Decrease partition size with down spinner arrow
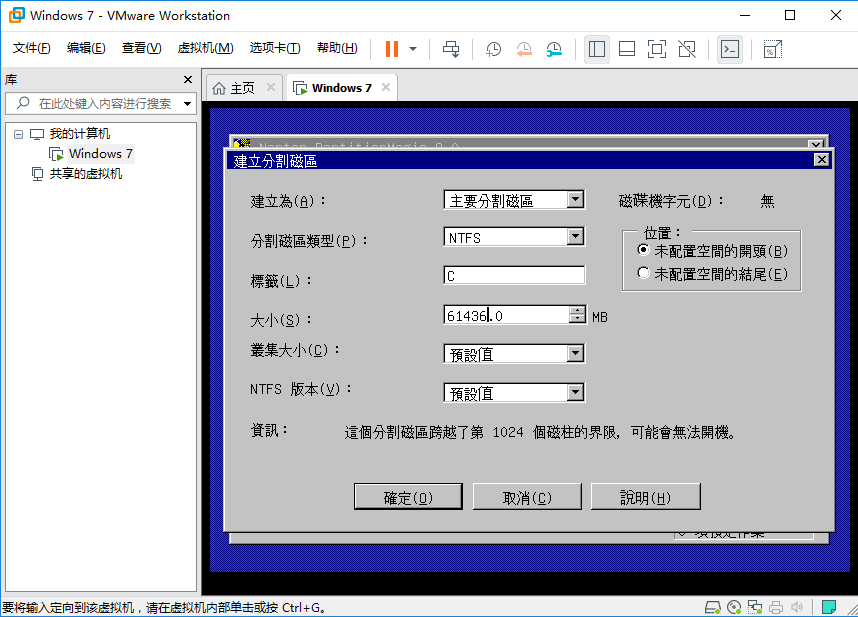The image size is (858, 617). click(577, 319)
